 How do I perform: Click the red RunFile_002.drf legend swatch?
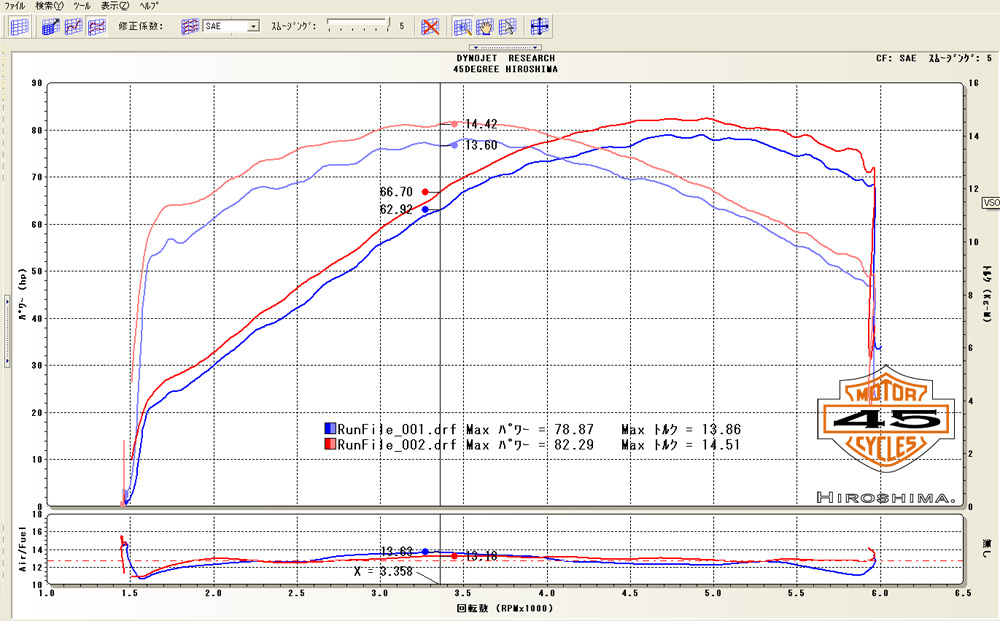[x=330, y=444]
